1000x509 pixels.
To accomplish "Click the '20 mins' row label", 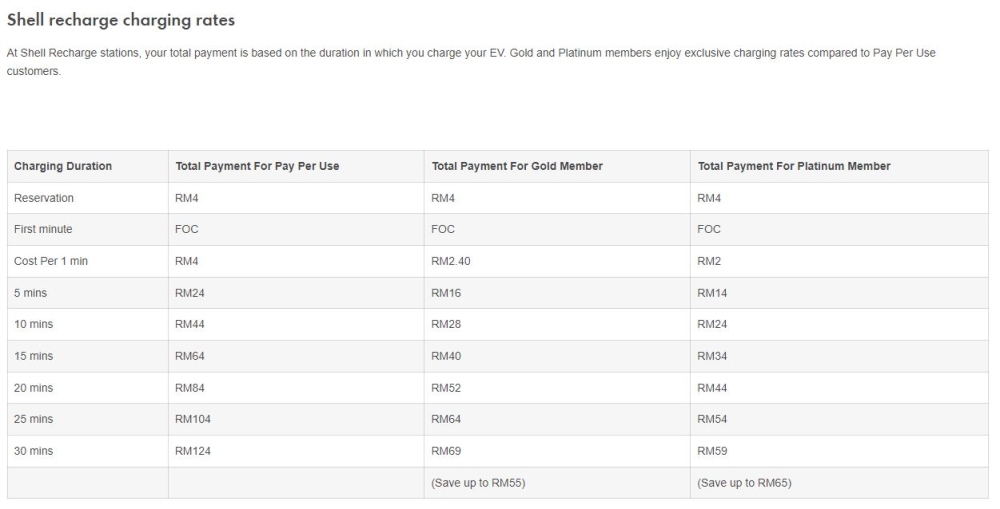I will tap(34, 388).
